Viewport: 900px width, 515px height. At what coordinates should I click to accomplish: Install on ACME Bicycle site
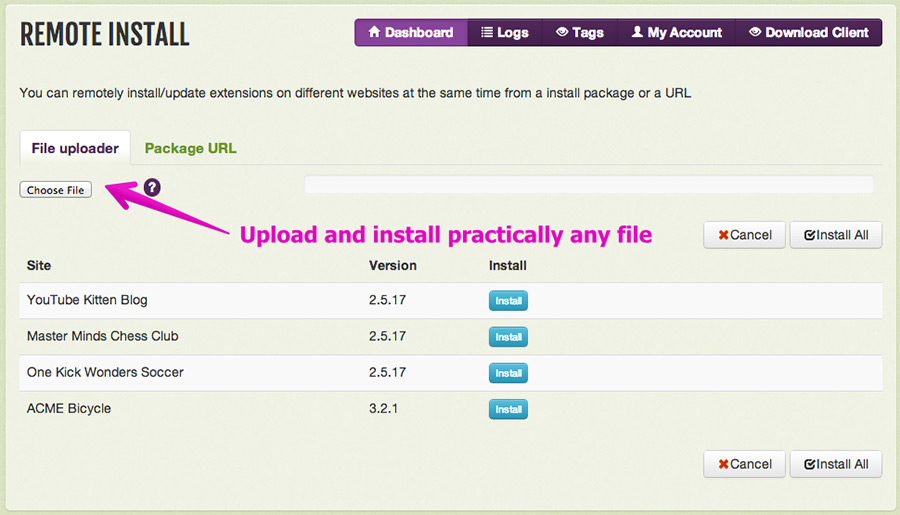pos(508,409)
